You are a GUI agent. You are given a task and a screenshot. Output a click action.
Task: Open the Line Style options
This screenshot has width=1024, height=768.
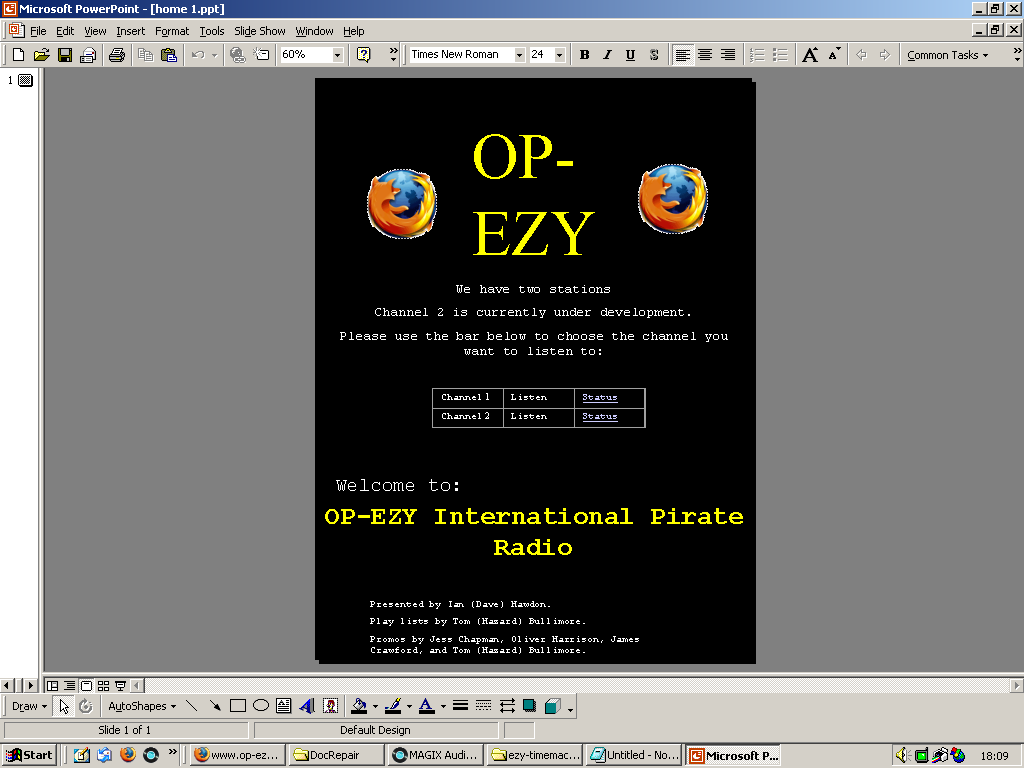[x=460, y=706]
